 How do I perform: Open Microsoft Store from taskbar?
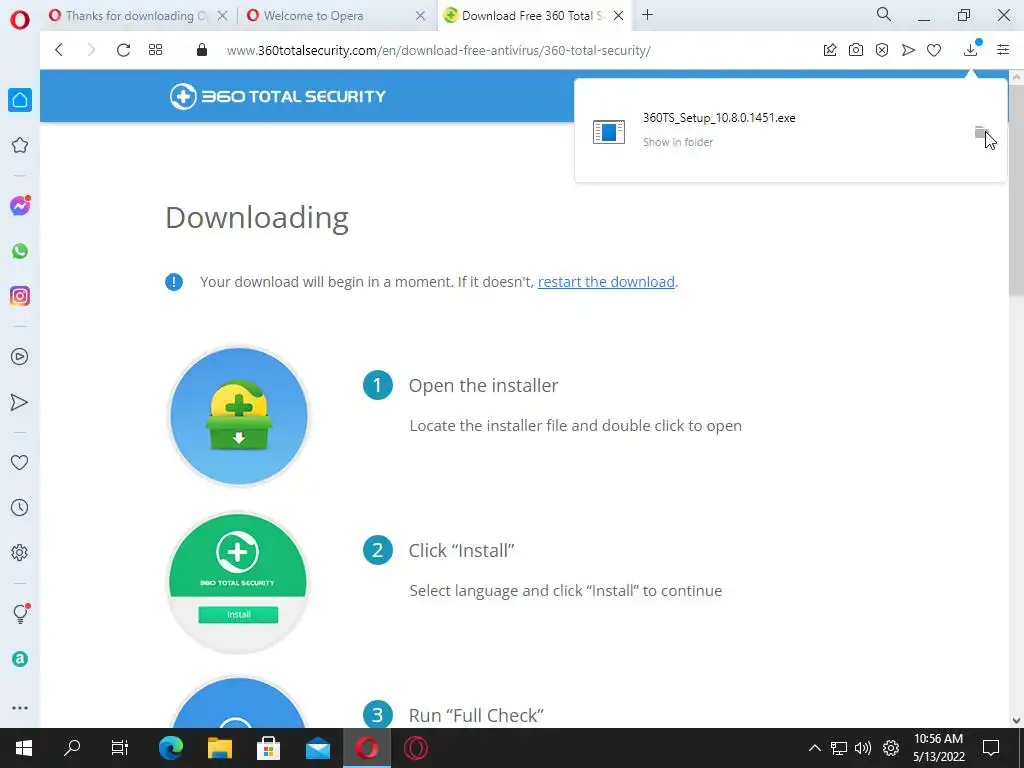click(x=268, y=748)
